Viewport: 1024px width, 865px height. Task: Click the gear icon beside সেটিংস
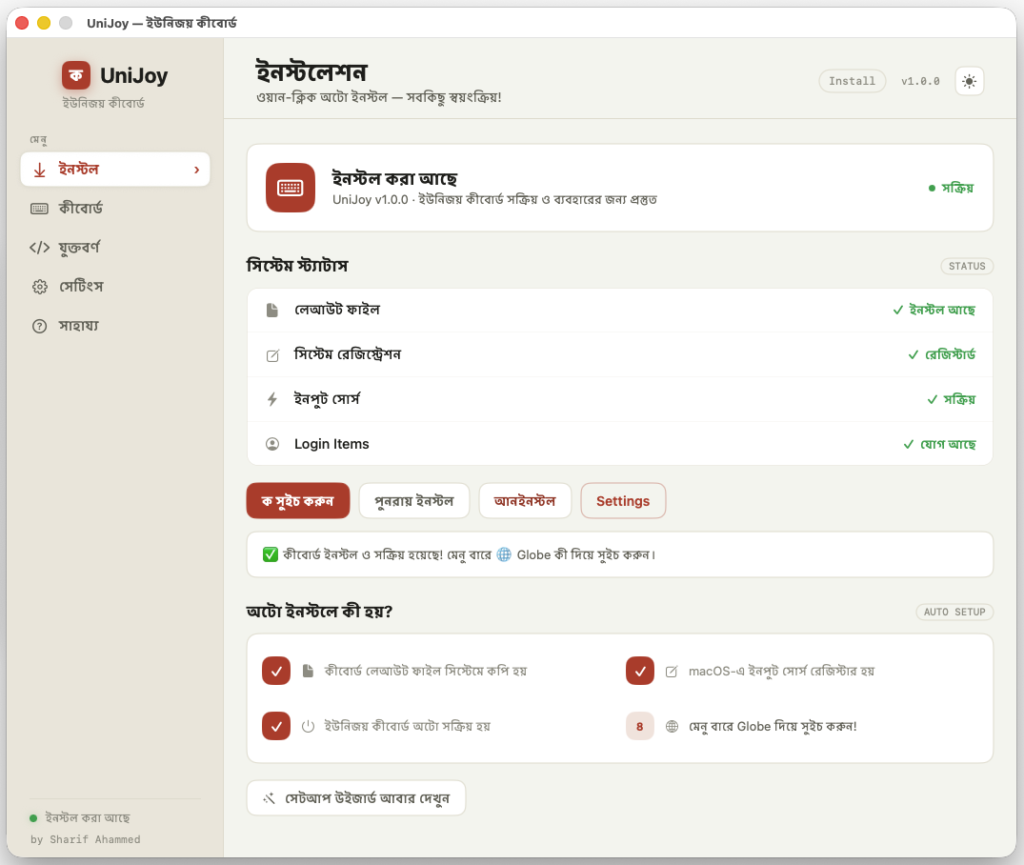40,287
